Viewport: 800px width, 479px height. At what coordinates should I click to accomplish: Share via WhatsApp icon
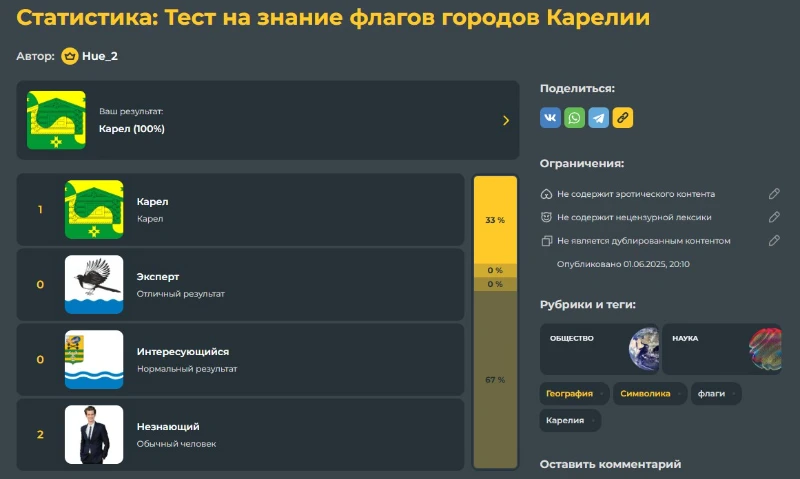pyautogui.click(x=574, y=118)
